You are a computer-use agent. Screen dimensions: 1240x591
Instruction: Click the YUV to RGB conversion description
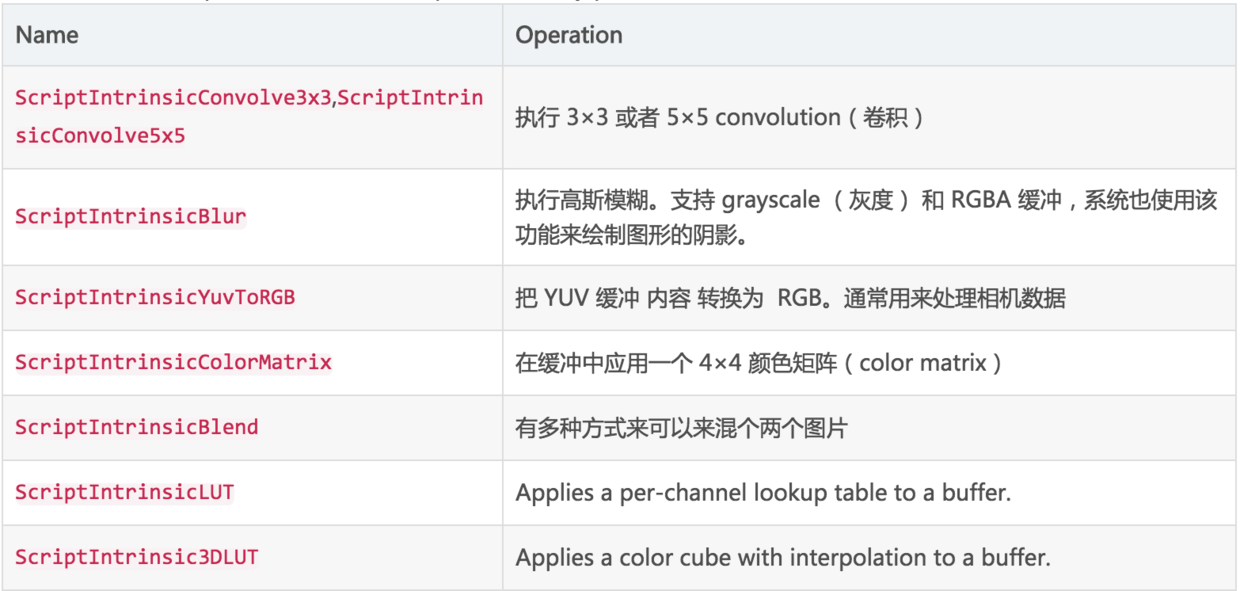(x=790, y=298)
